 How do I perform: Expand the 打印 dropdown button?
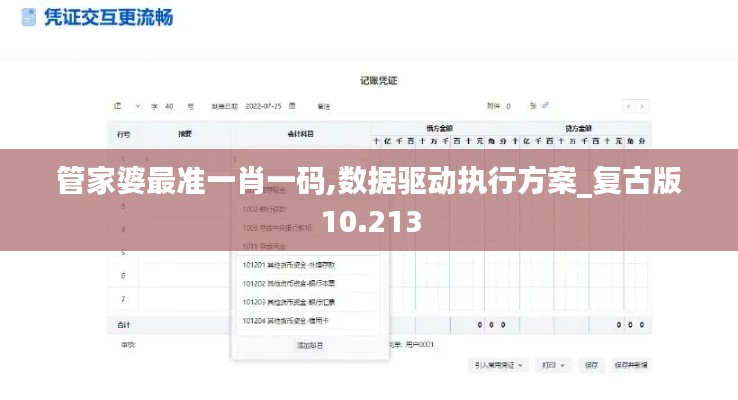pos(553,365)
